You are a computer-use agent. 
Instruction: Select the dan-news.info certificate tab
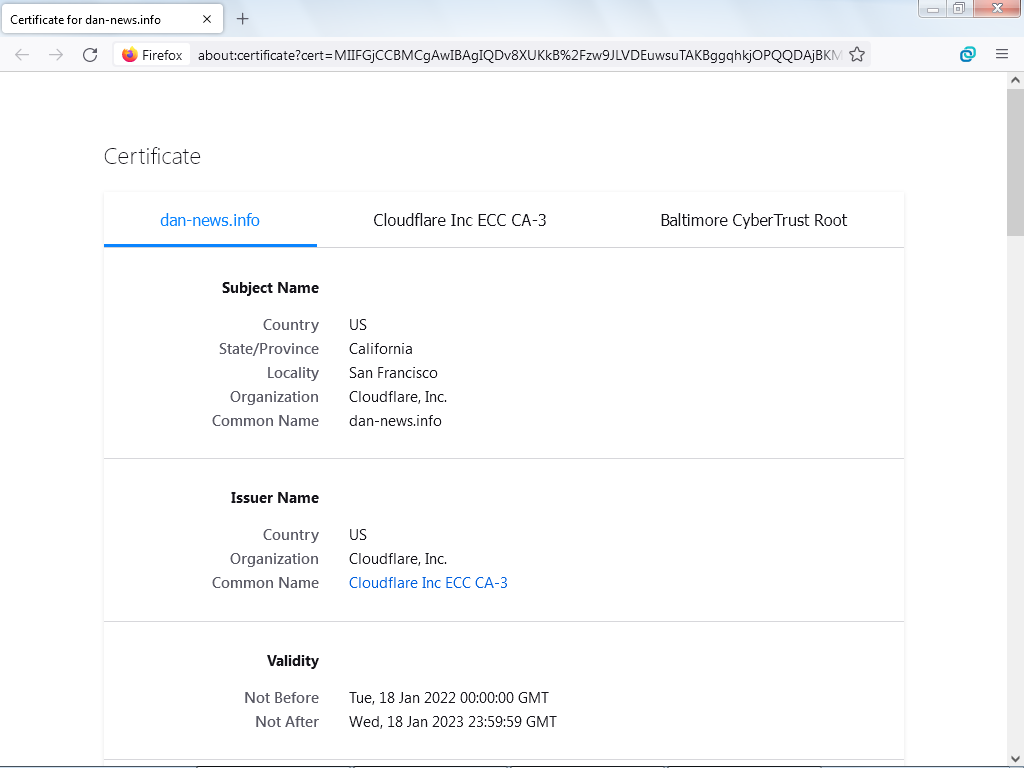pos(210,220)
